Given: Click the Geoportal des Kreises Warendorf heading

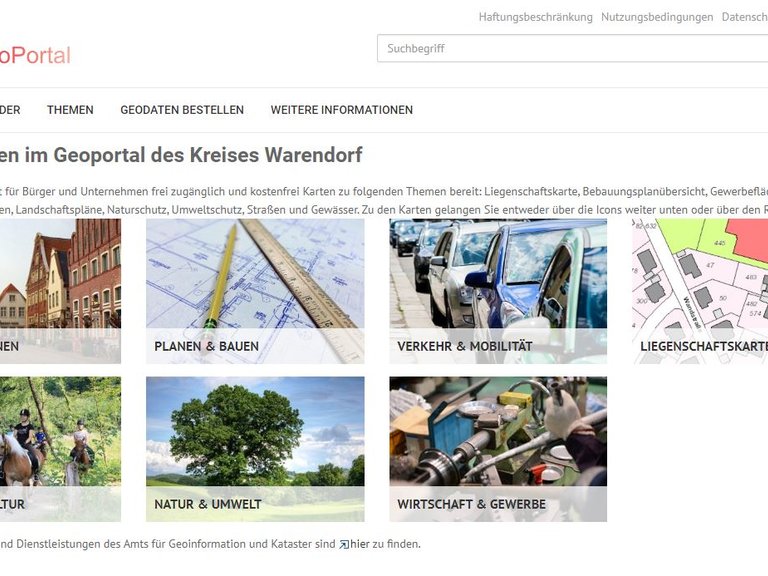Looking at the screenshot, I should click(x=180, y=155).
